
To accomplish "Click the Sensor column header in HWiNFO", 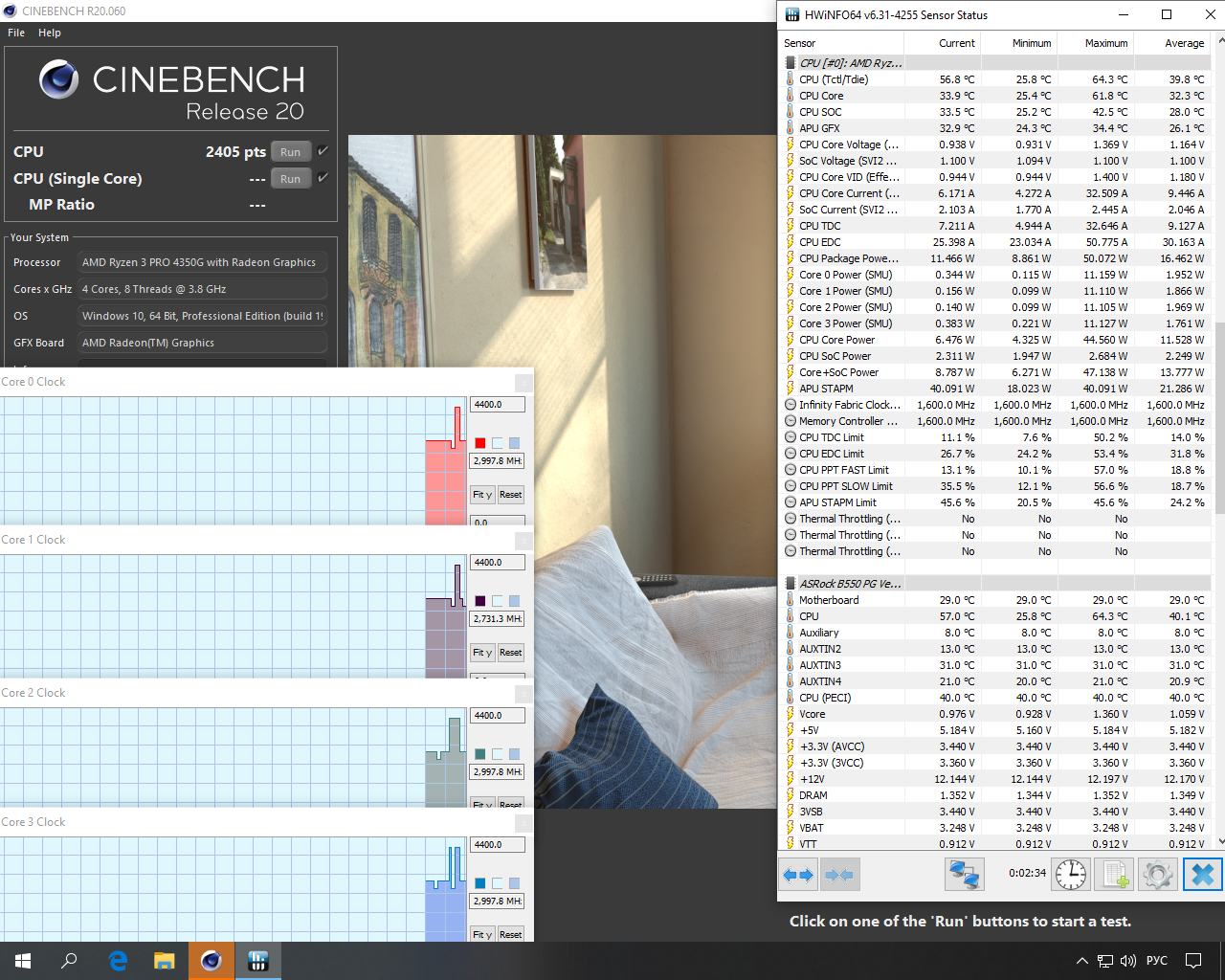I will [842, 43].
